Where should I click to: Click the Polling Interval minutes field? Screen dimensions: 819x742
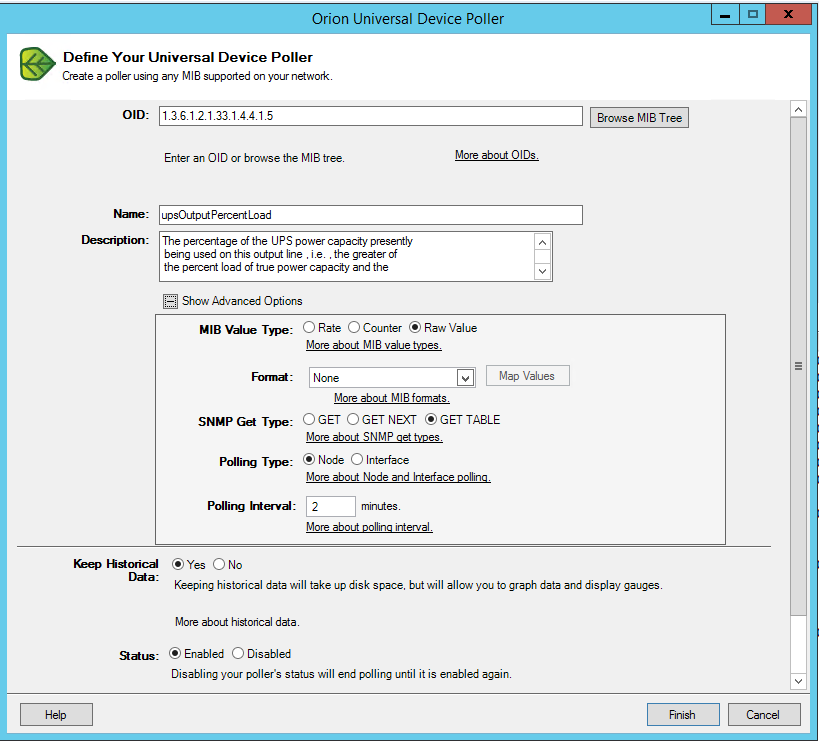point(330,507)
